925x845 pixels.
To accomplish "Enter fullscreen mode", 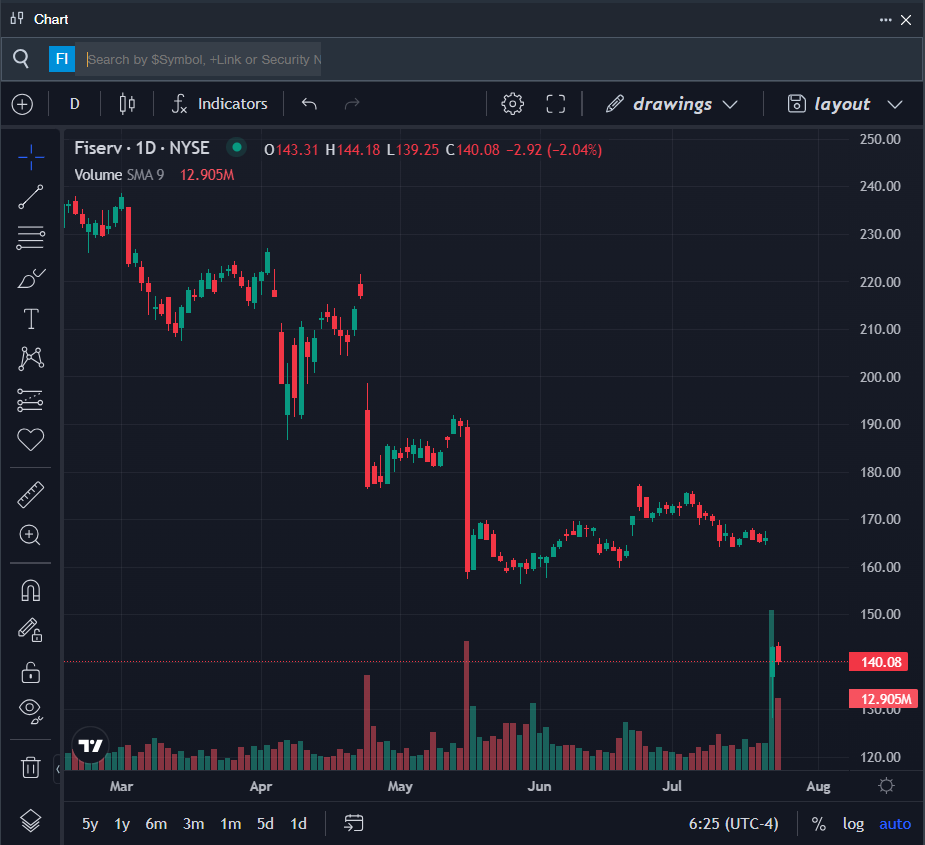I will (556, 104).
